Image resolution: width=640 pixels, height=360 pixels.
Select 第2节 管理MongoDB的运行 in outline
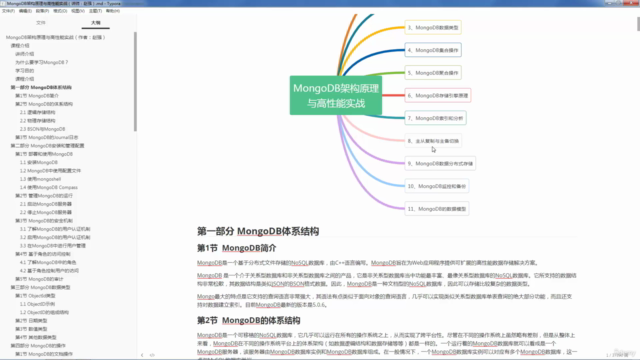(44, 196)
